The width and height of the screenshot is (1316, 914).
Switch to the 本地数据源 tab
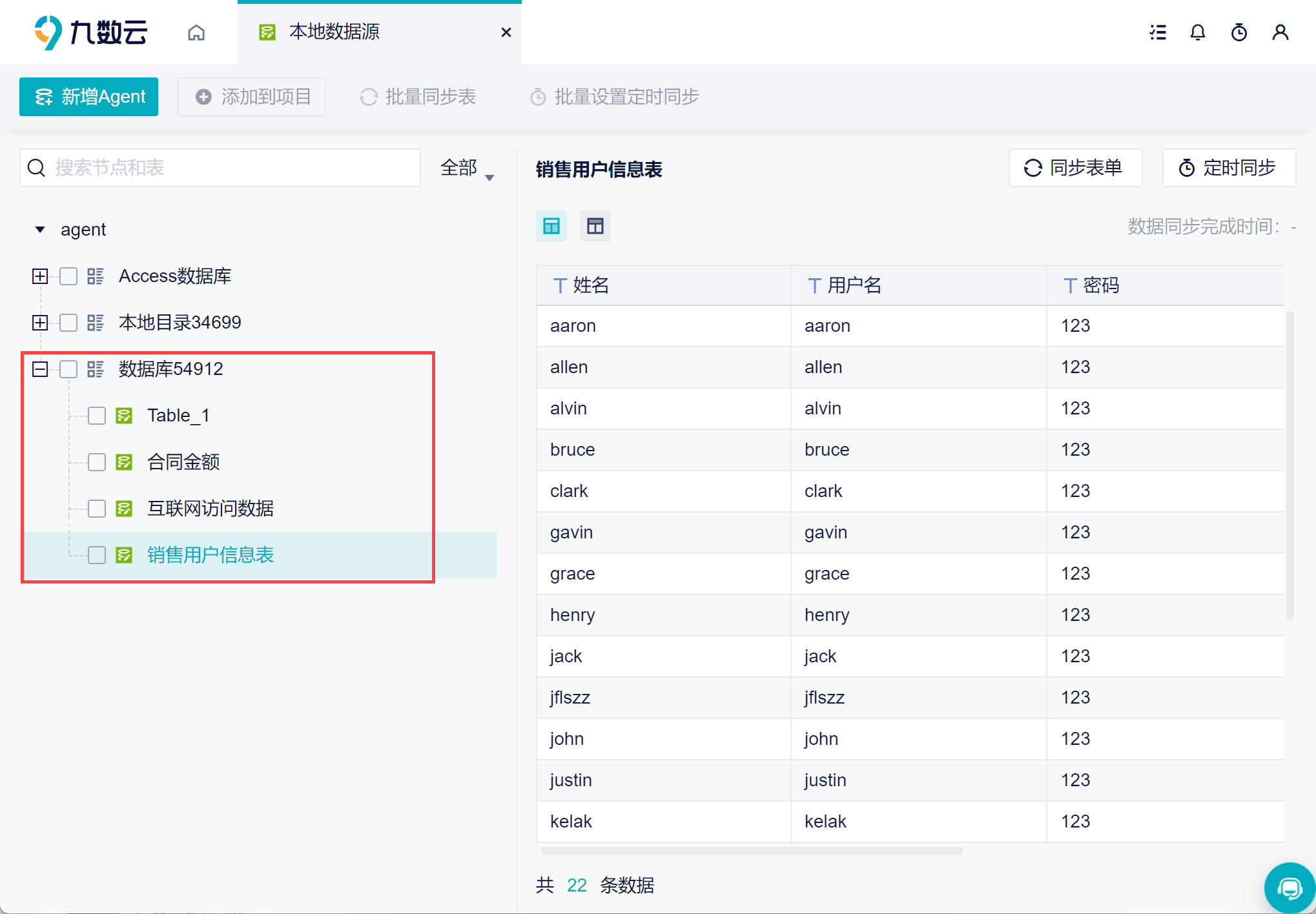coord(334,32)
